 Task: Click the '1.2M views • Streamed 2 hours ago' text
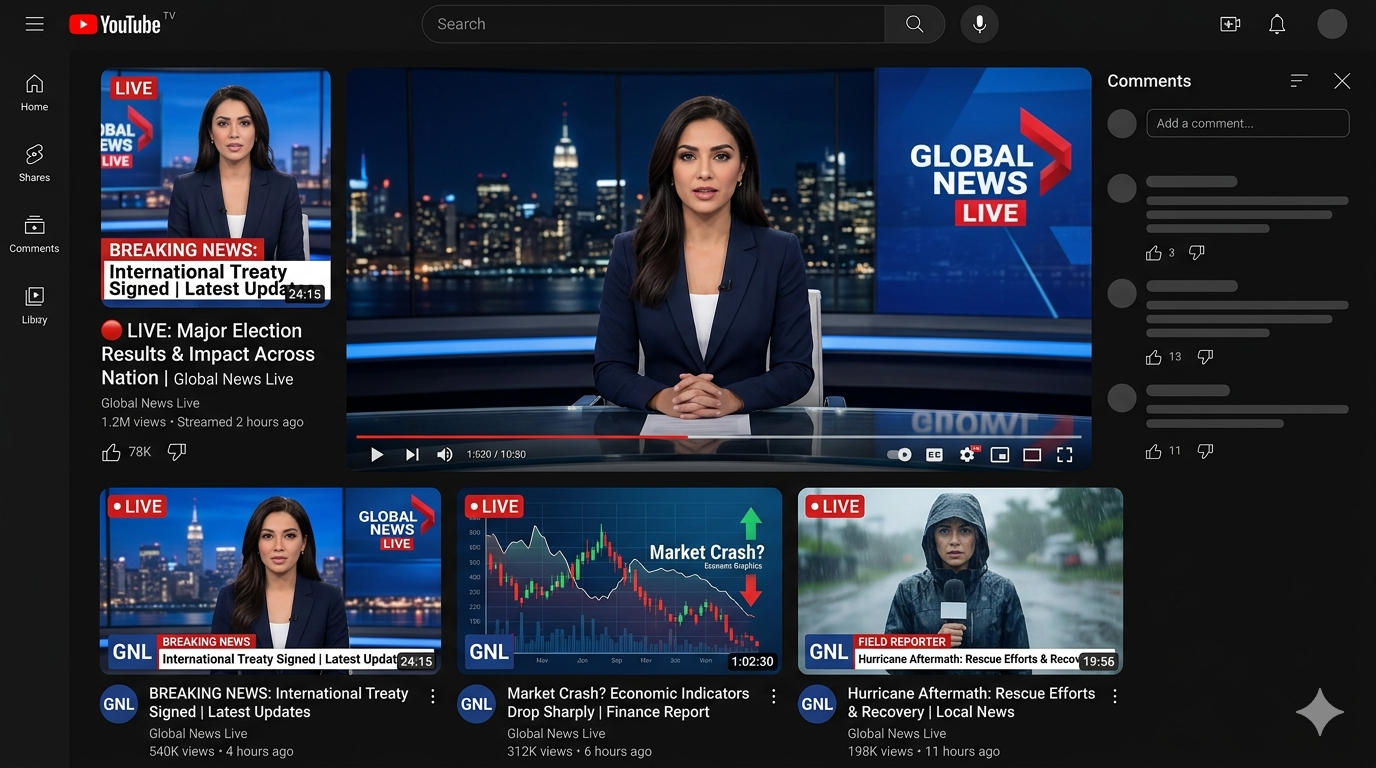[202, 422]
